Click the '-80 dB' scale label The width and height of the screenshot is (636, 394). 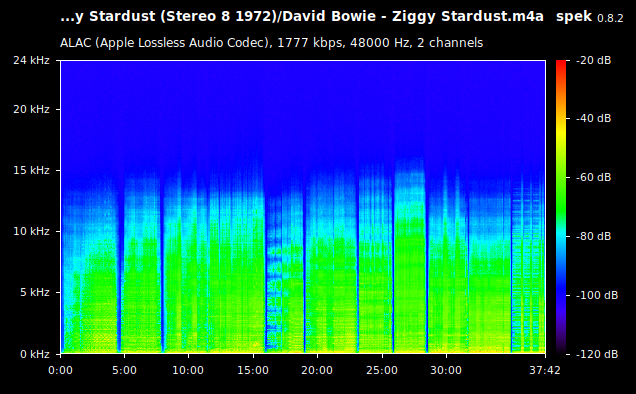pyautogui.click(x=593, y=237)
